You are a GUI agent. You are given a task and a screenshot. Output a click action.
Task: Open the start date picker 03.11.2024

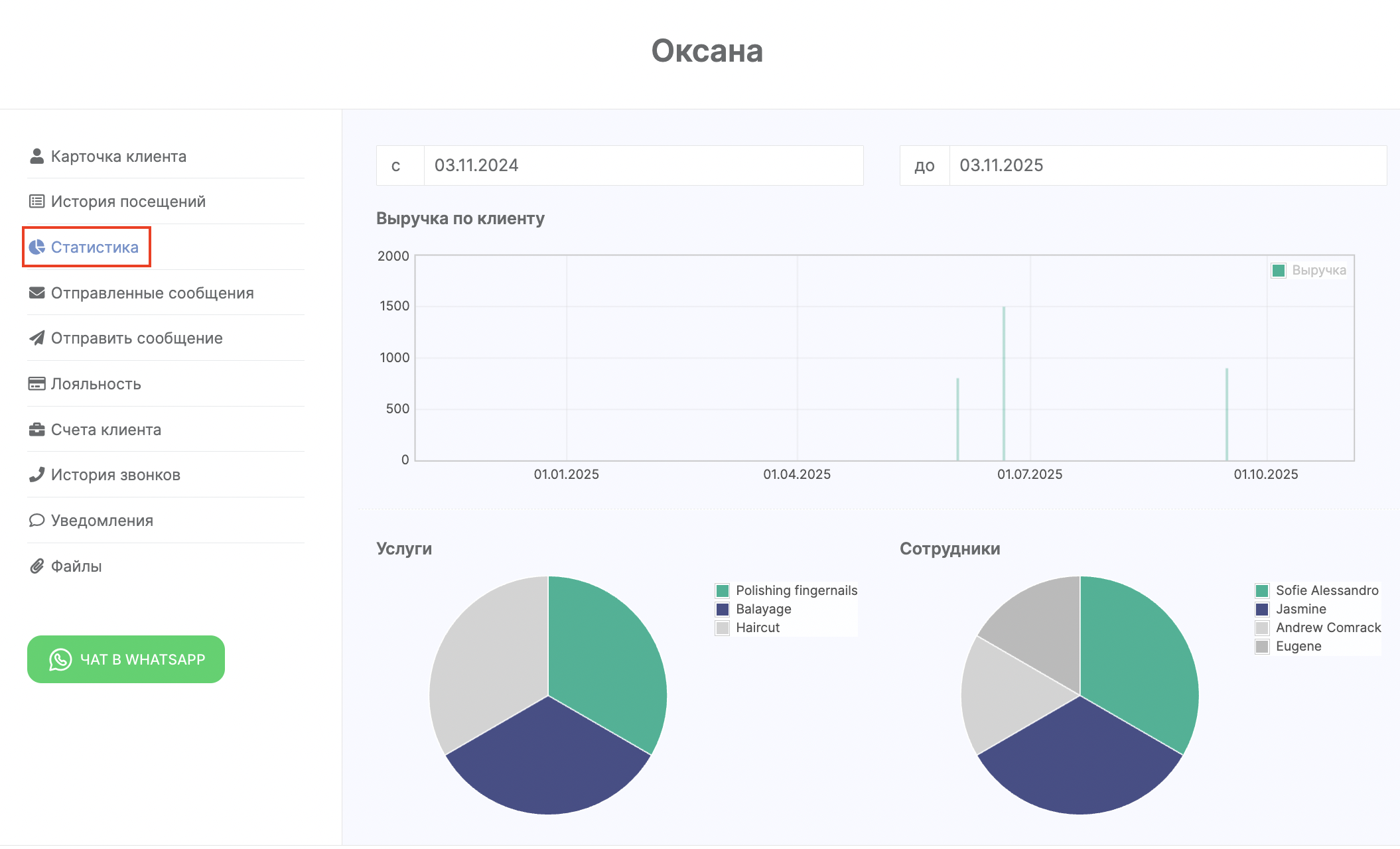(642, 166)
